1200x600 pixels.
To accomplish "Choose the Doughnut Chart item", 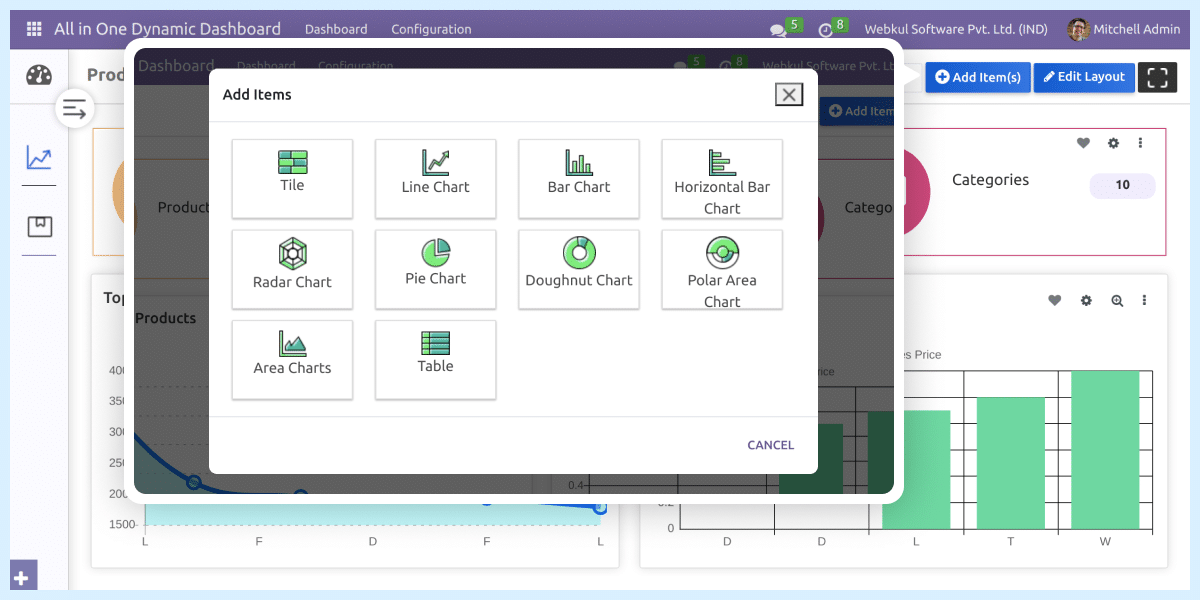I will [578, 269].
